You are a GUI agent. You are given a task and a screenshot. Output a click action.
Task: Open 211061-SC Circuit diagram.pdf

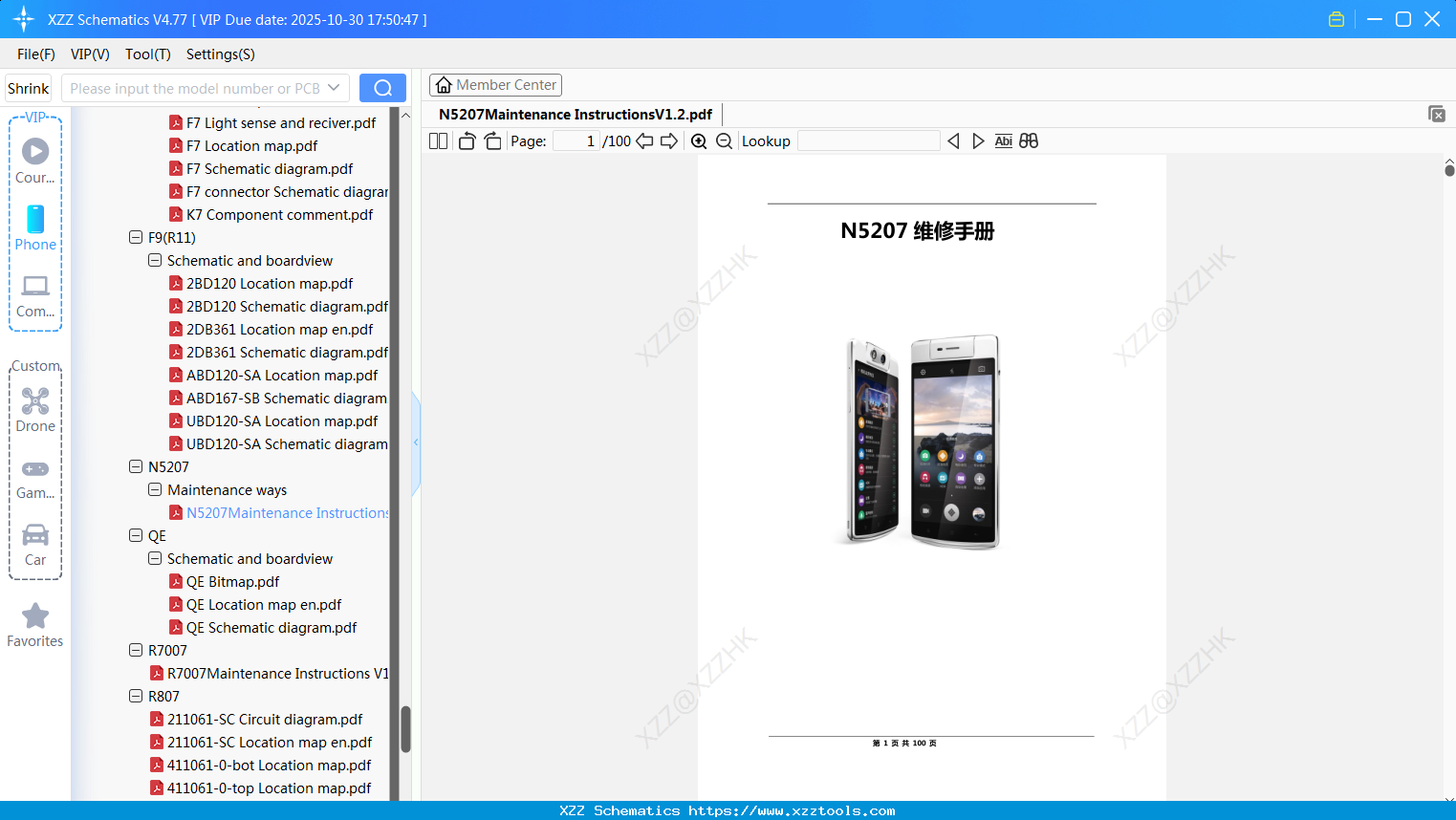pos(265,719)
